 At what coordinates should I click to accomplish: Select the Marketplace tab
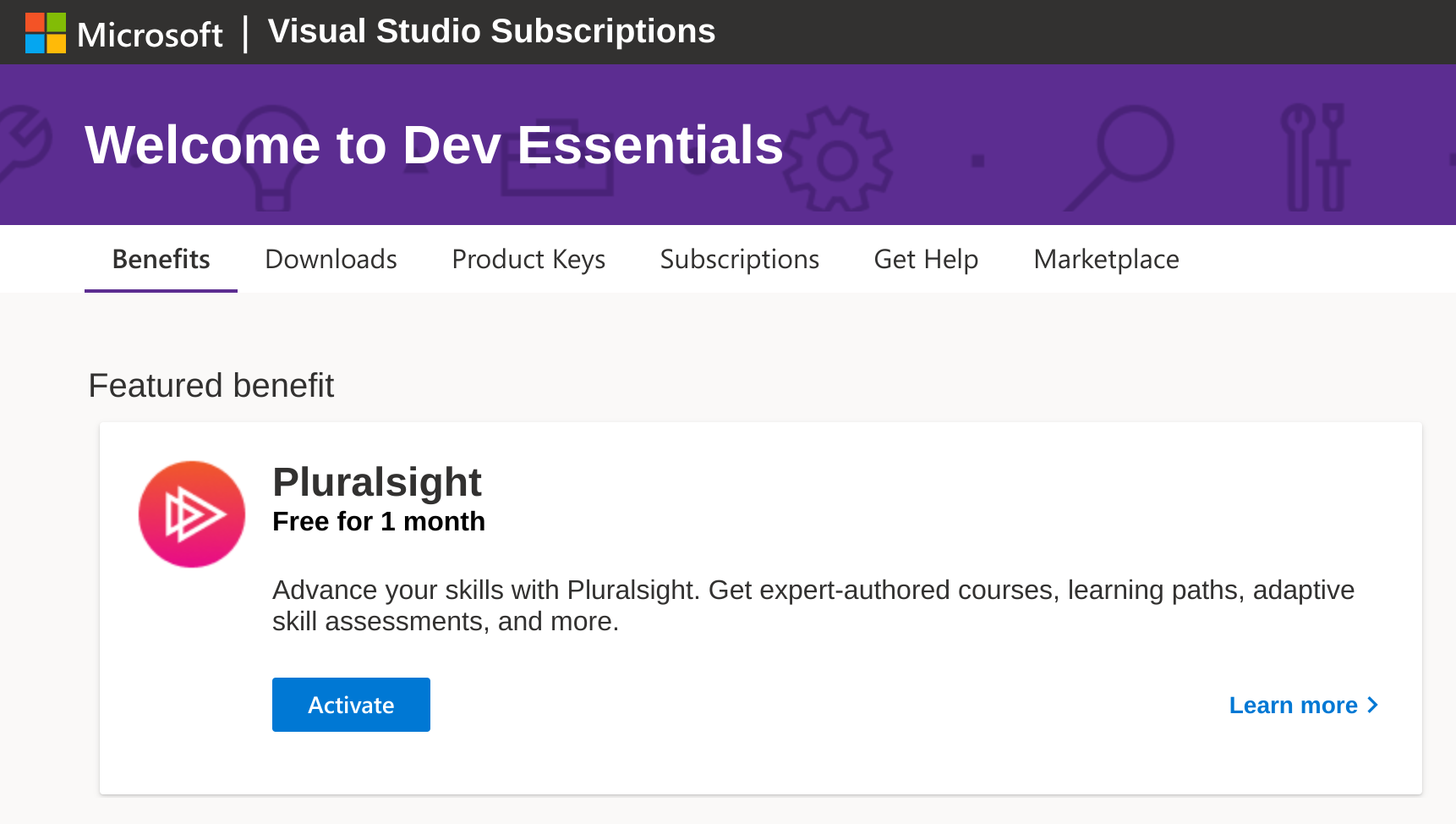pos(1106,259)
